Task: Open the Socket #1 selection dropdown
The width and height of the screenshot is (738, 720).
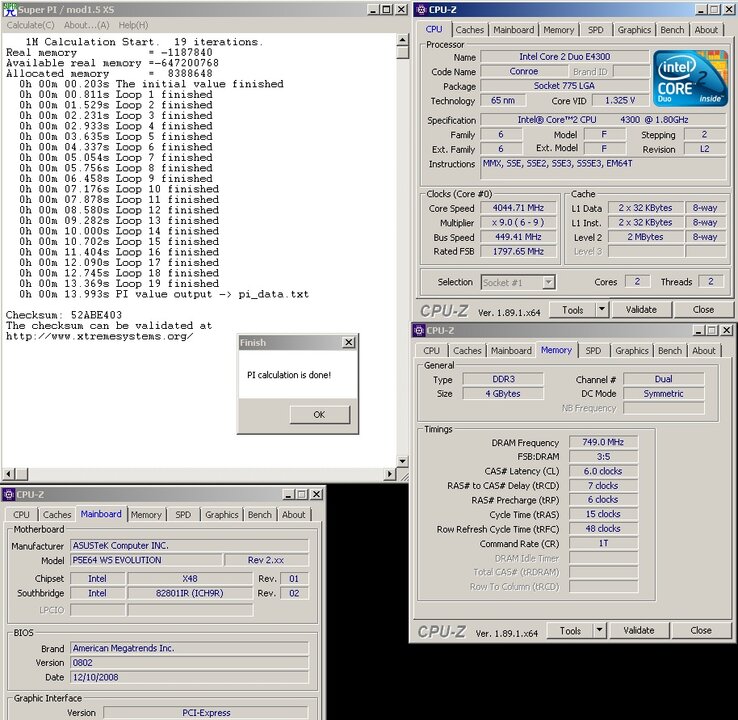Action: point(548,282)
